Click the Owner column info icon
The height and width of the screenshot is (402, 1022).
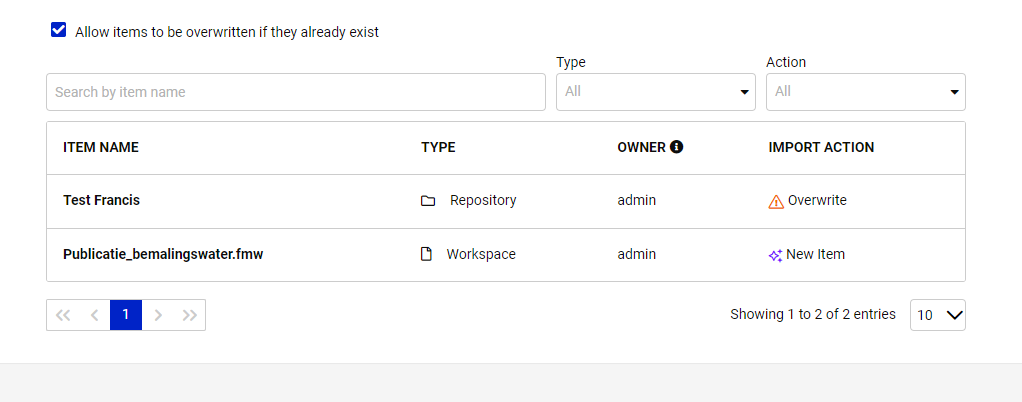click(x=677, y=147)
